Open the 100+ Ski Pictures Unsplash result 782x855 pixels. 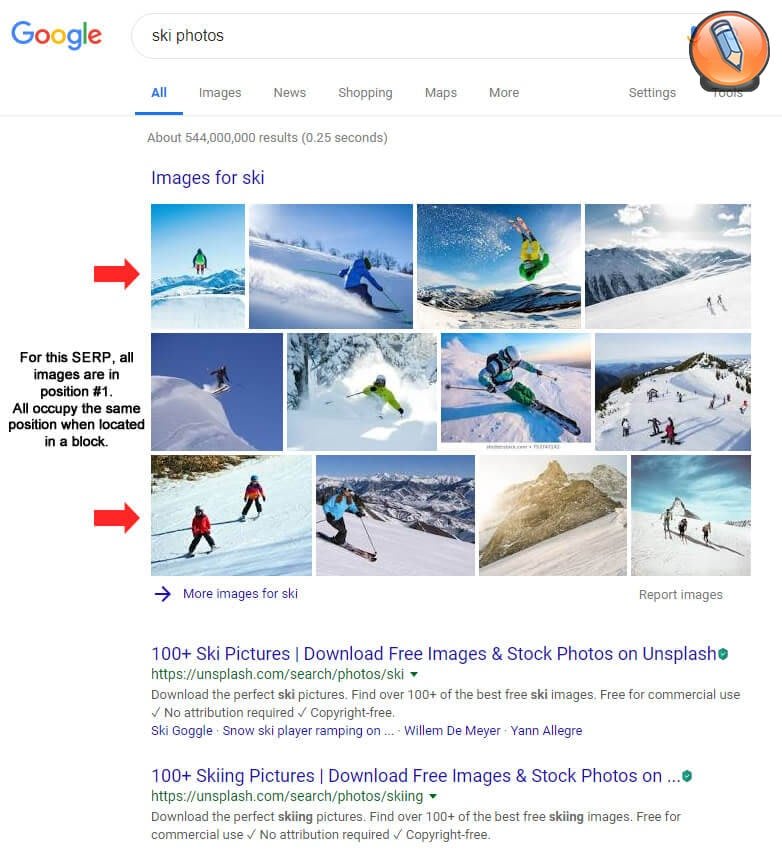point(434,654)
